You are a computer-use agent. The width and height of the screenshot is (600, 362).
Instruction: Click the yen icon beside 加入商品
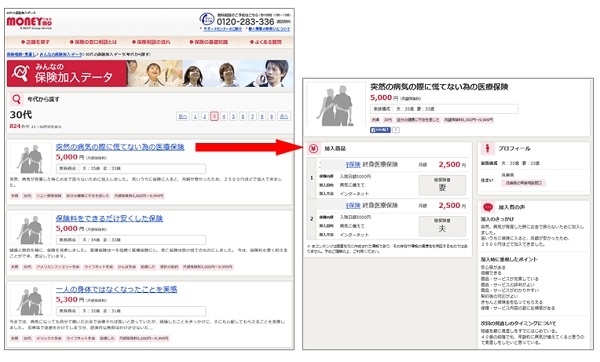click(313, 148)
